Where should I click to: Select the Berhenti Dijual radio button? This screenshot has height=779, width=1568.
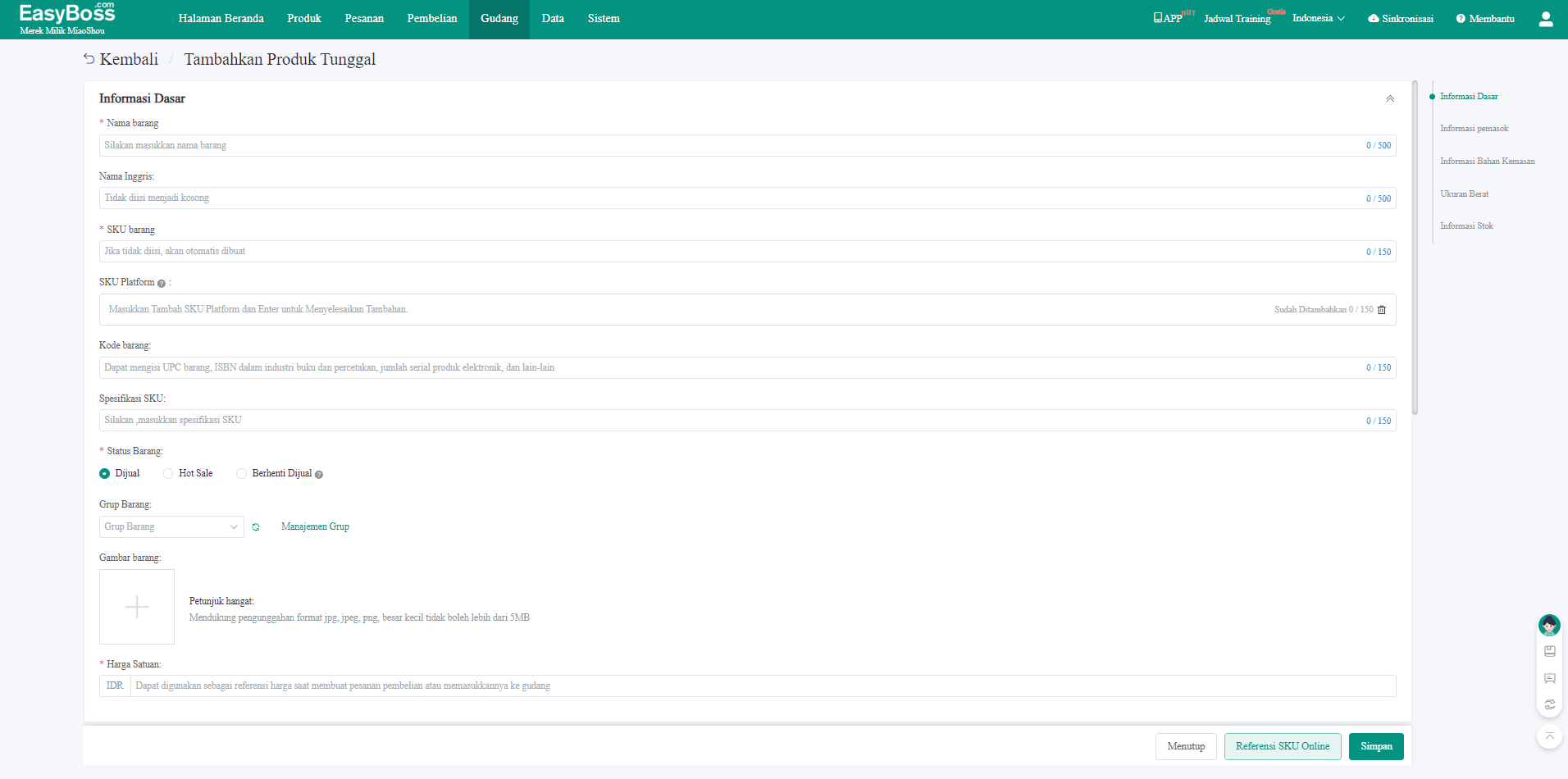(241, 473)
